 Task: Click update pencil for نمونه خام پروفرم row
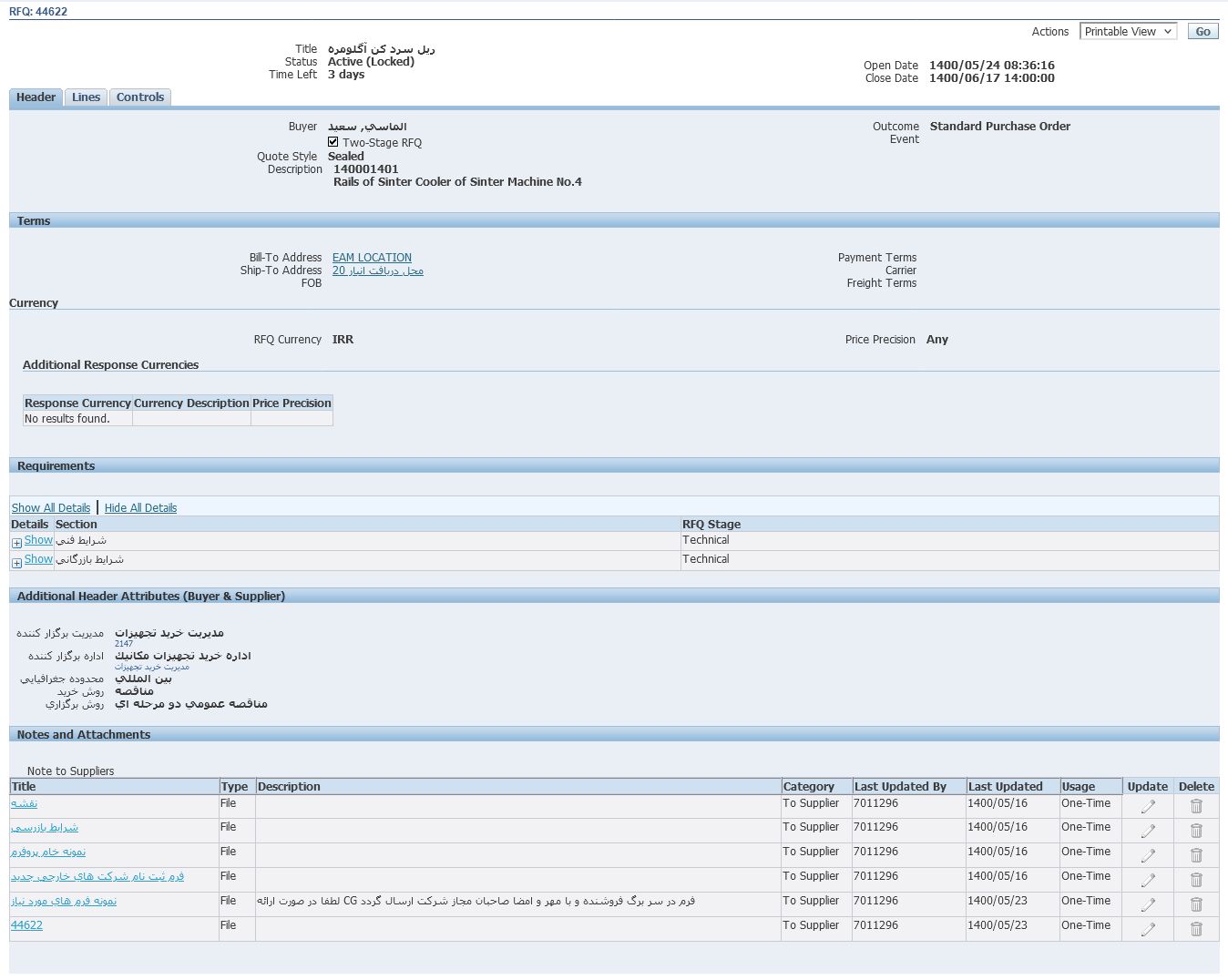[1148, 855]
